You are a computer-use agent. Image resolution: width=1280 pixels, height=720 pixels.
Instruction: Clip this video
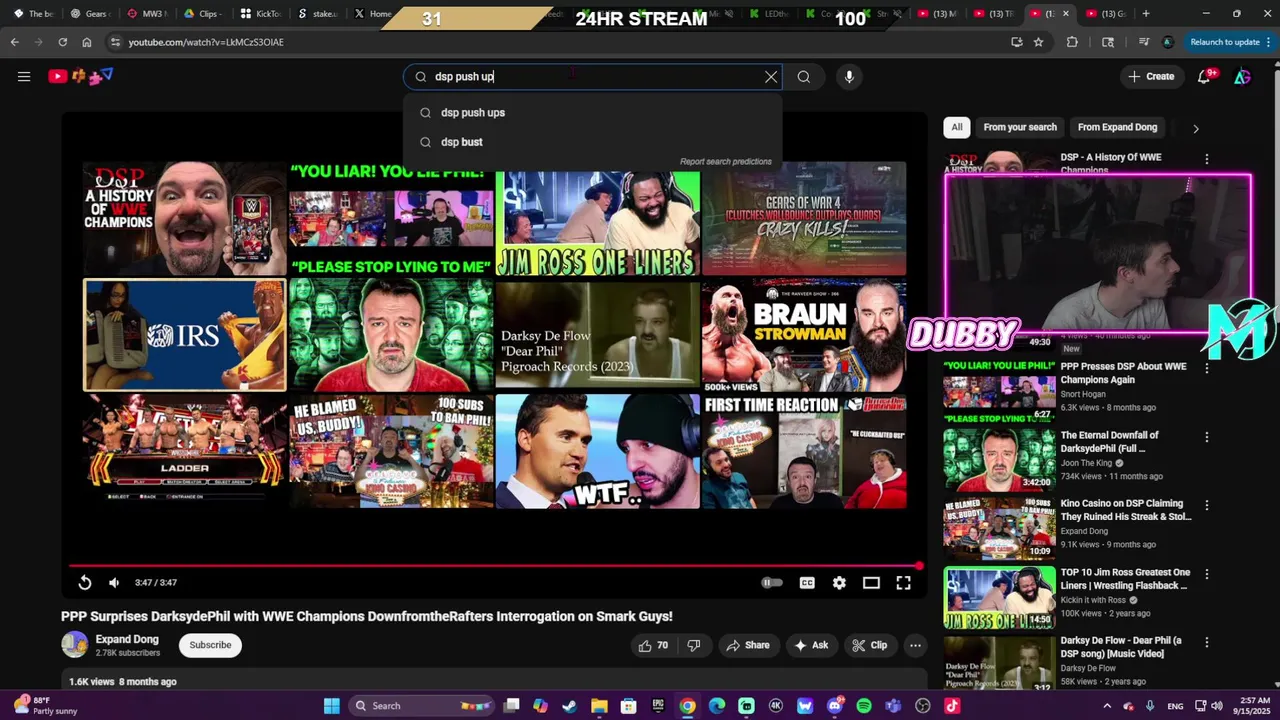tap(870, 646)
